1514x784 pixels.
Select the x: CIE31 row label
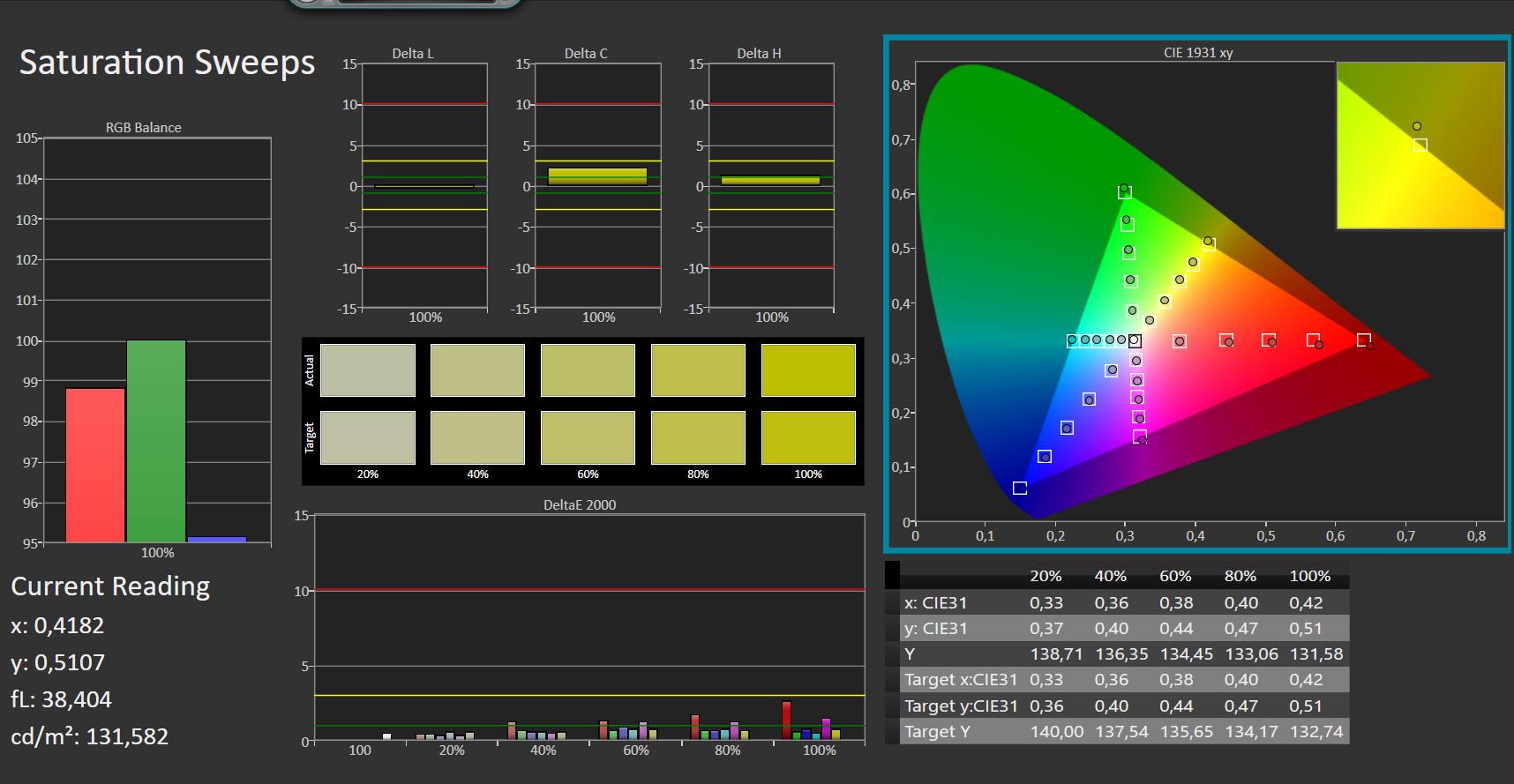935,603
